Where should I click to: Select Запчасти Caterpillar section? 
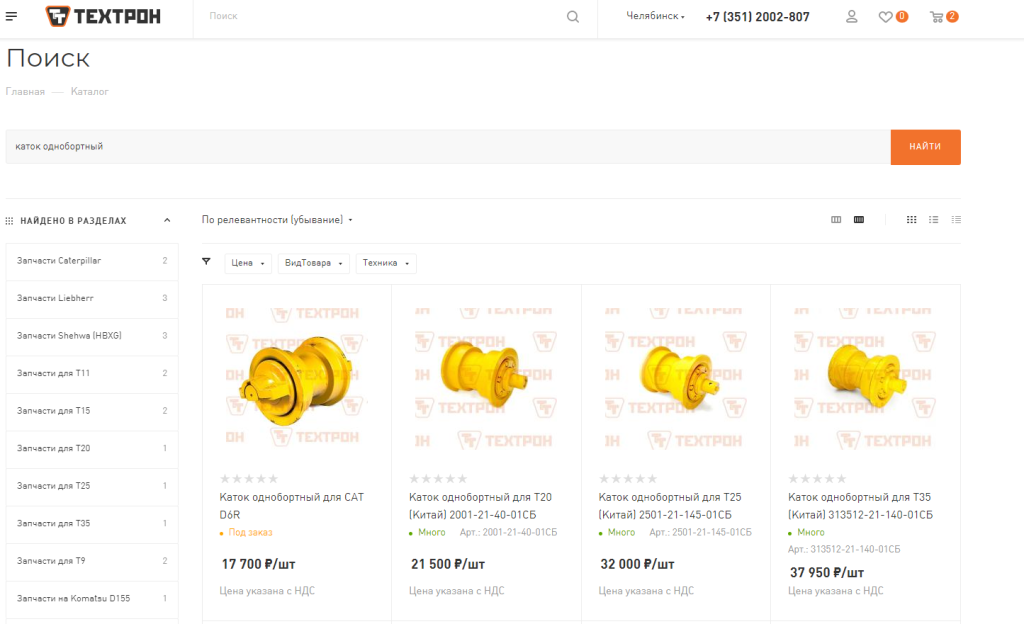pos(92,261)
